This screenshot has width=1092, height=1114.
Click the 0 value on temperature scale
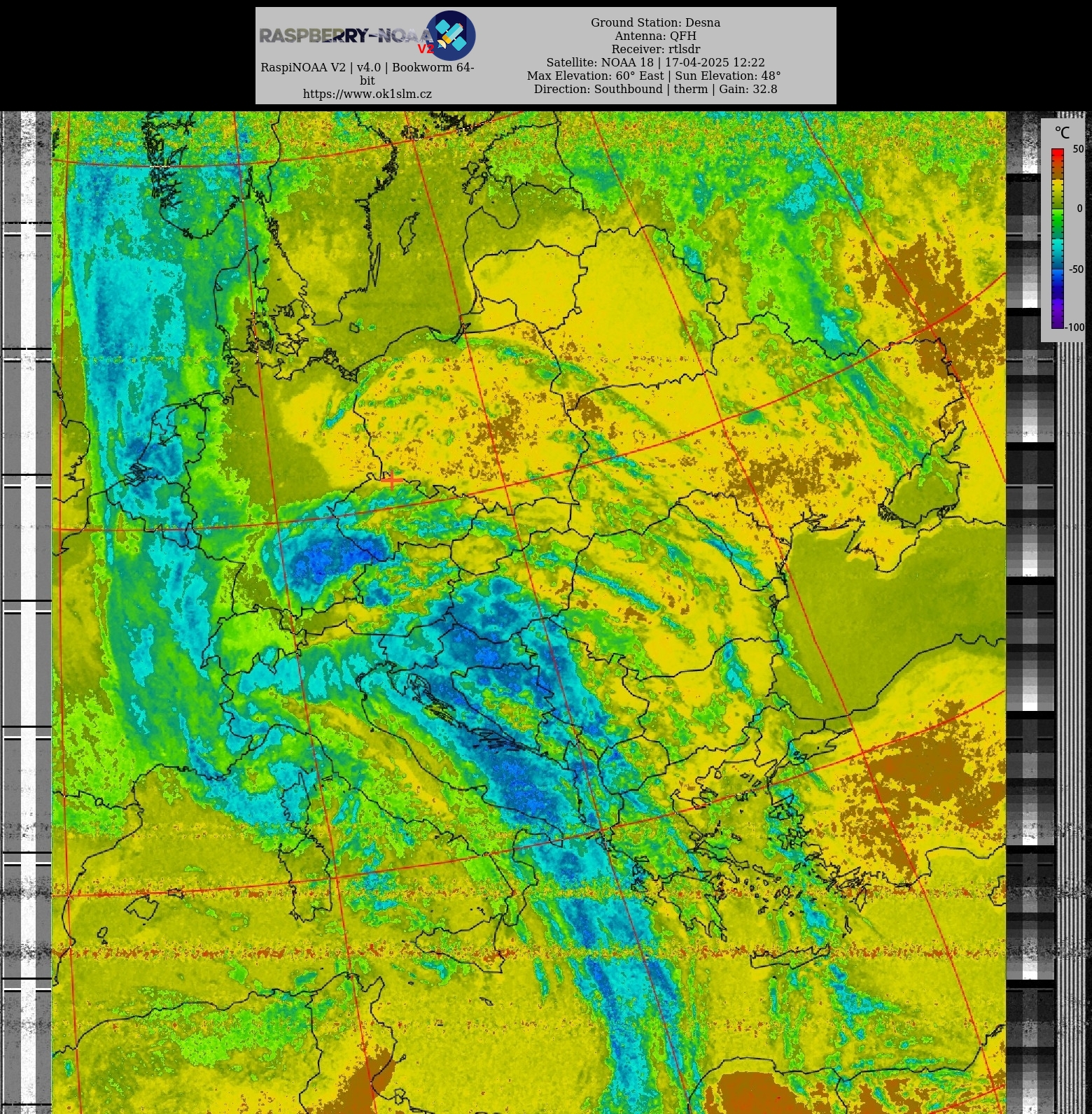pos(1079,209)
